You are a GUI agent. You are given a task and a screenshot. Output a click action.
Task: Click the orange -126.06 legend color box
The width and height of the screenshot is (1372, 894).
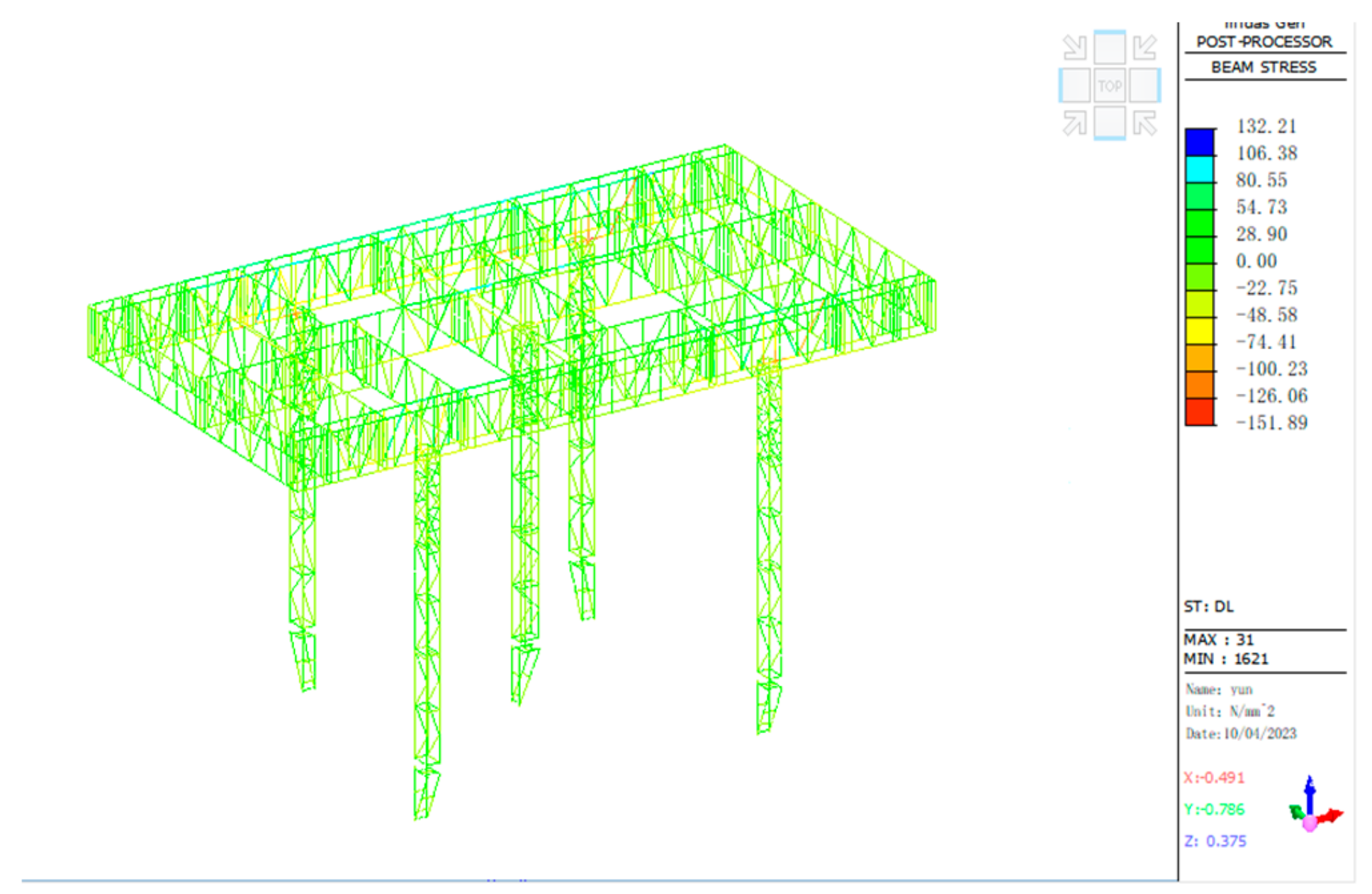(x=1199, y=385)
